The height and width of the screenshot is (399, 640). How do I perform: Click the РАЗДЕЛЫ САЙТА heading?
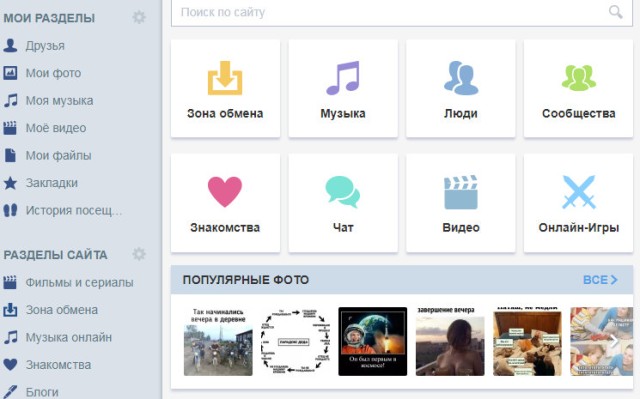[56, 255]
